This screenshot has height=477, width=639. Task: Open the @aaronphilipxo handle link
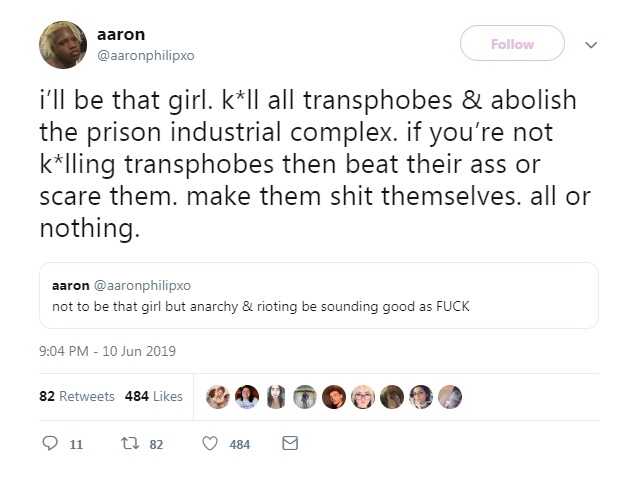point(145,55)
